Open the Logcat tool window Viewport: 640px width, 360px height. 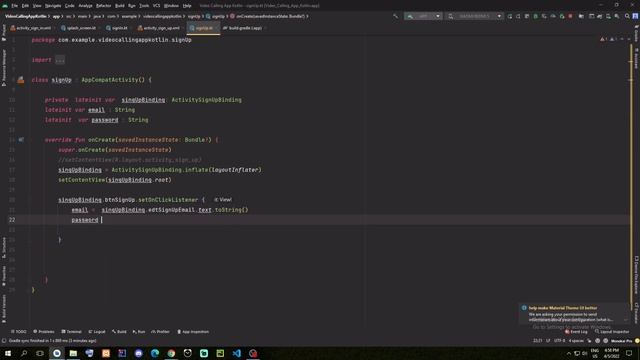click(x=97, y=332)
